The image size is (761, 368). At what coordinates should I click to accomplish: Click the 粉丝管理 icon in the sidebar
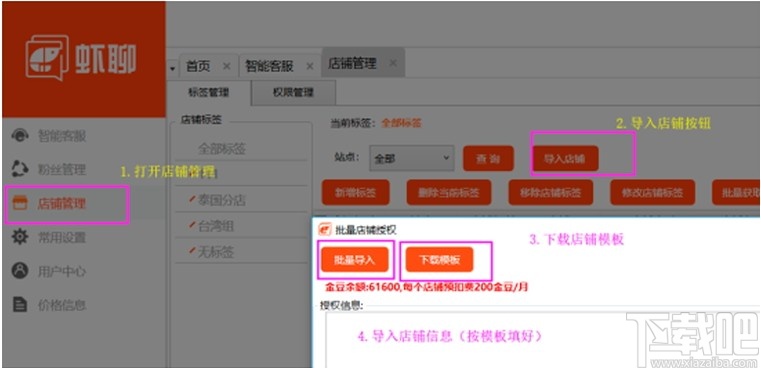pyautogui.click(x=19, y=169)
